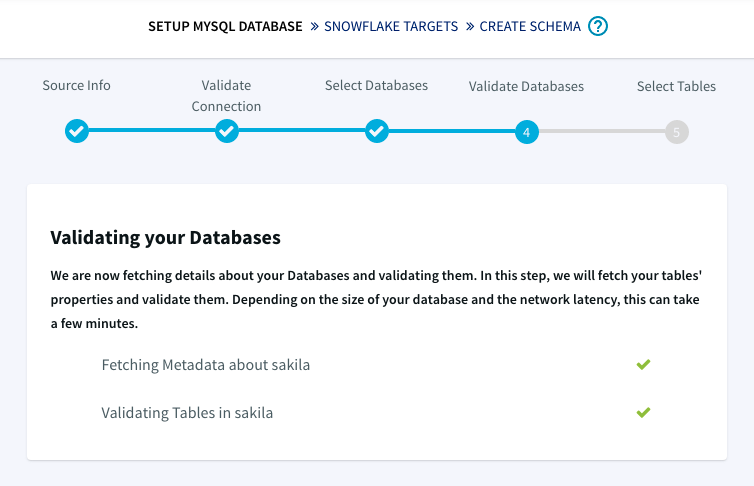This screenshot has width=754, height=486.
Task: Open the SNOWFLAKE TARGETS breadcrumb link
Action: pos(391,26)
